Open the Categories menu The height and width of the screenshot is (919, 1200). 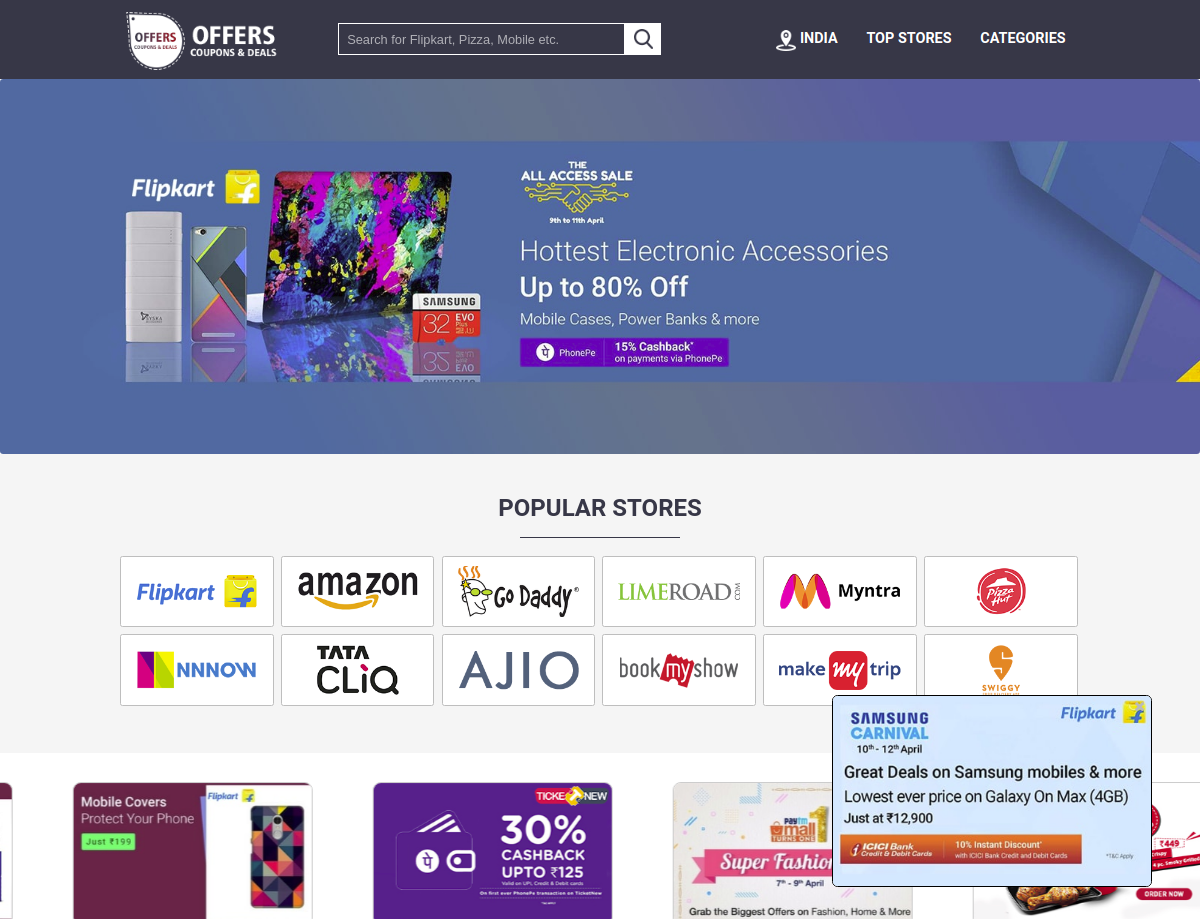tap(1023, 38)
